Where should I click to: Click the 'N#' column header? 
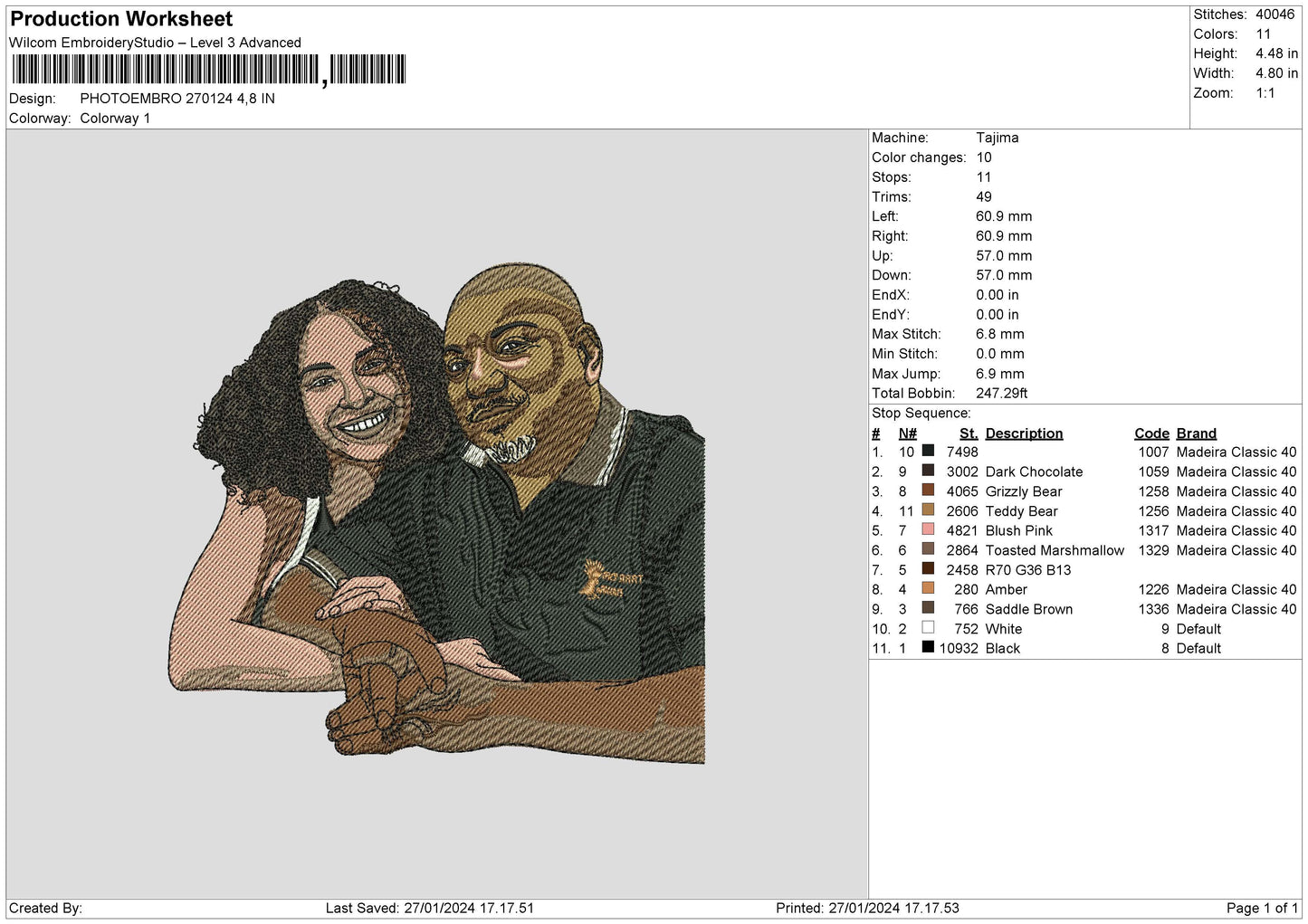point(907,433)
